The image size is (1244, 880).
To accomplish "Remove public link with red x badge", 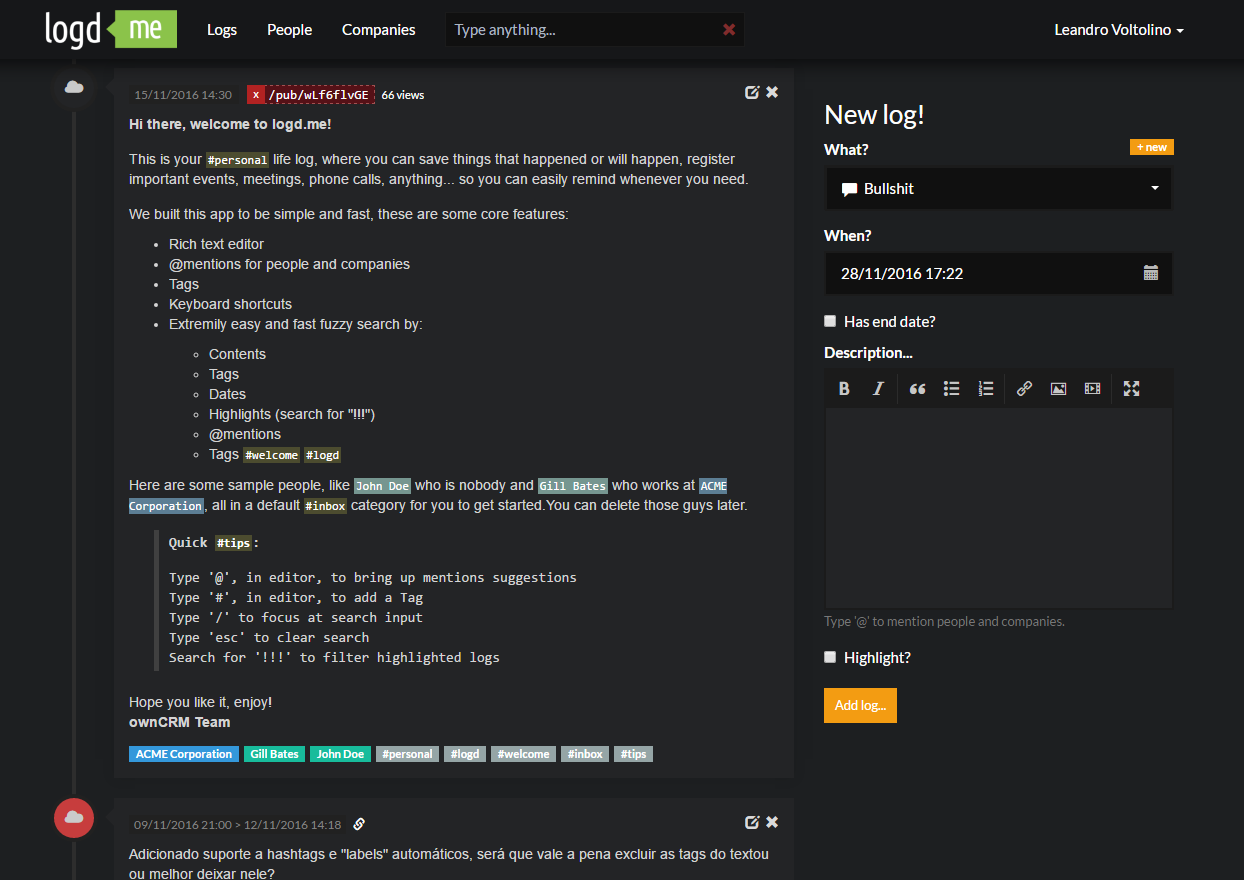I will click(256, 95).
